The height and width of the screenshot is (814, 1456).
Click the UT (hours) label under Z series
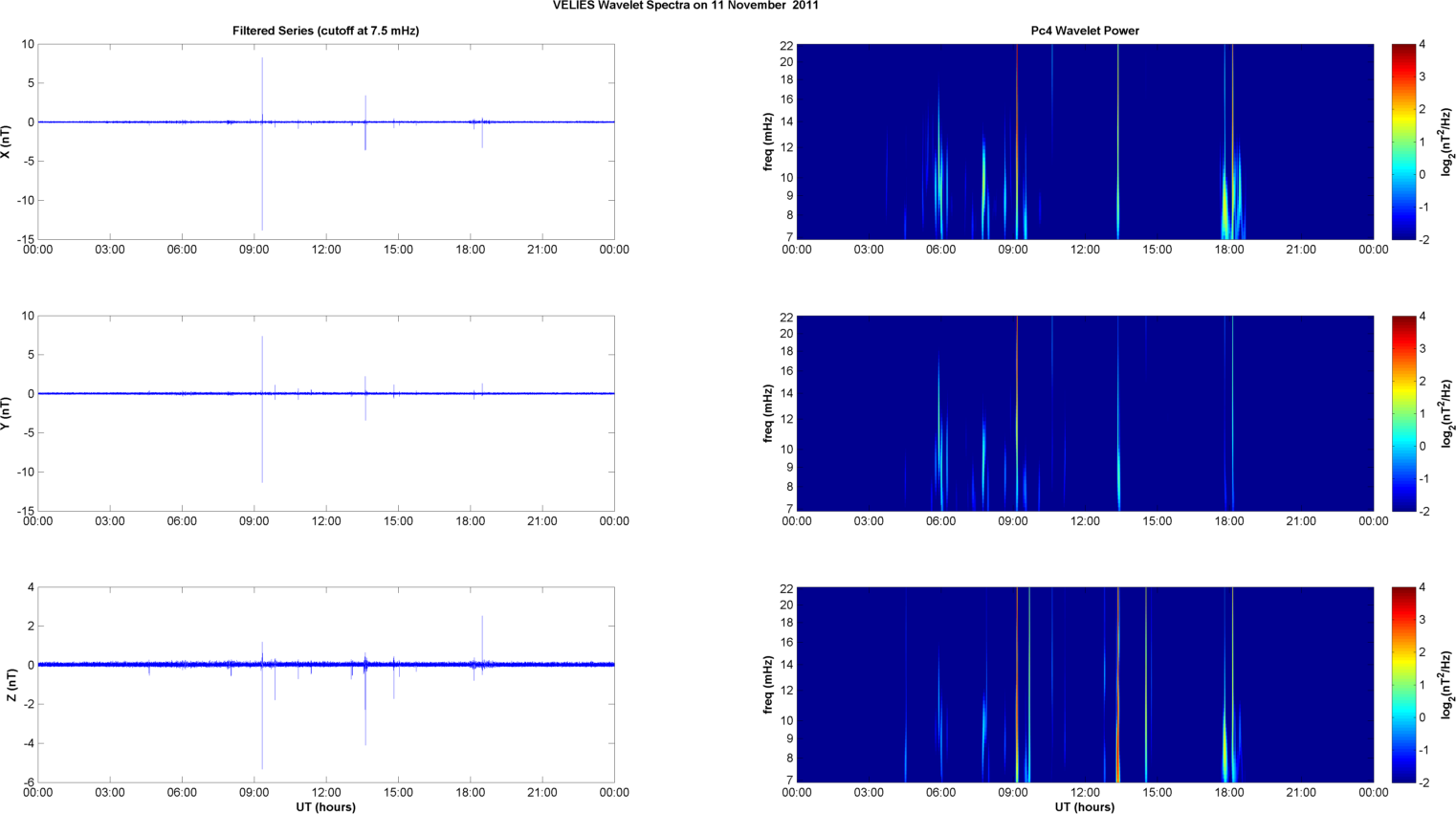click(x=325, y=807)
